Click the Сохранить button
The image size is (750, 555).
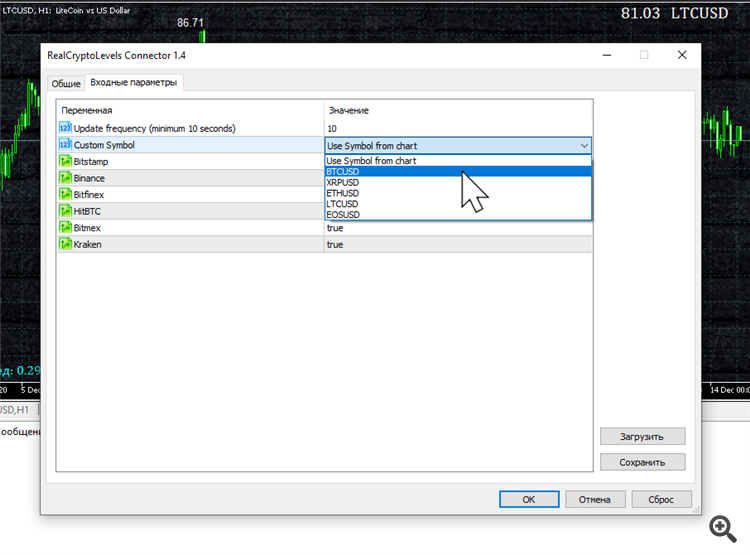[x=642, y=462]
